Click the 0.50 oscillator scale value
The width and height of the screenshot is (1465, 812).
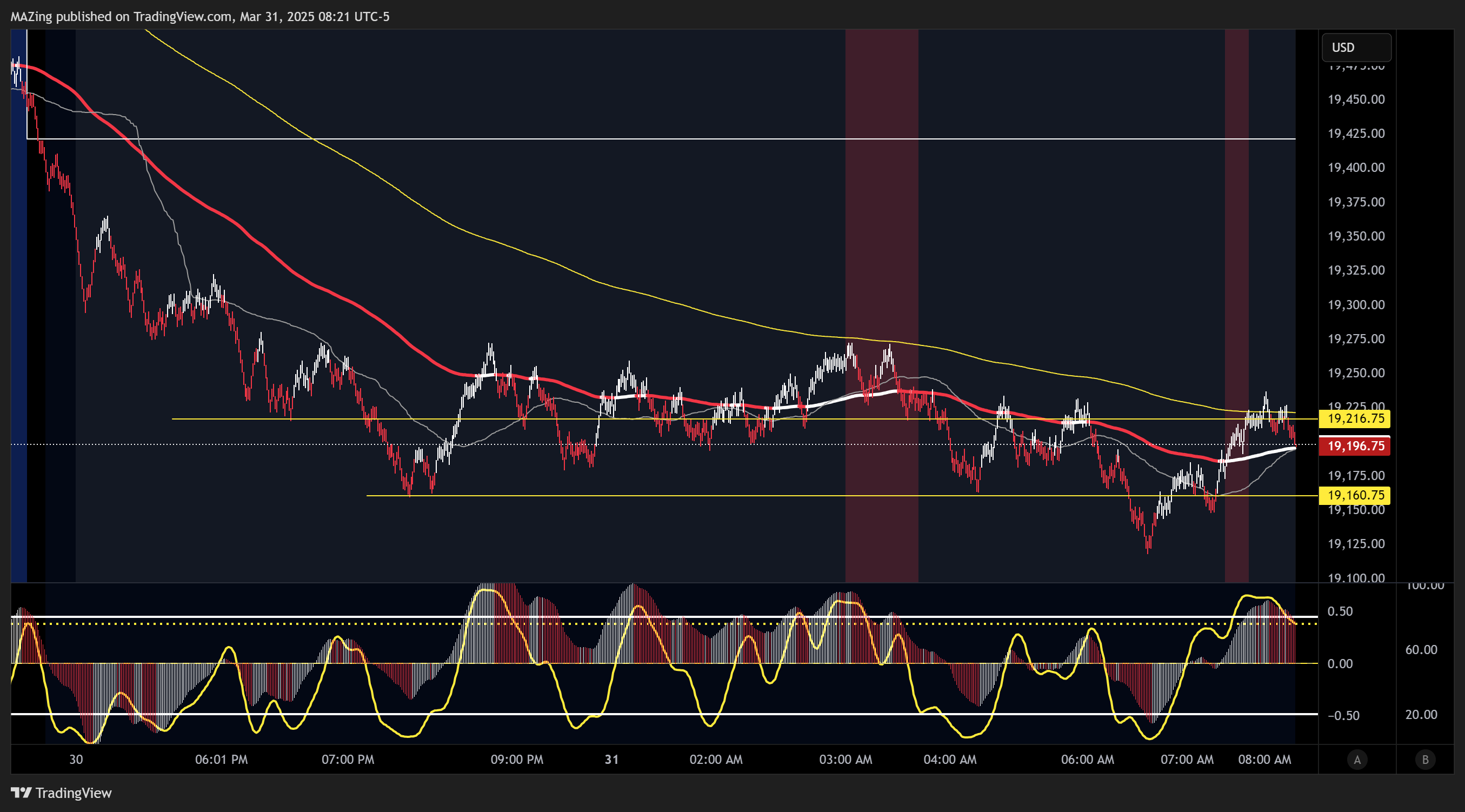(1340, 611)
